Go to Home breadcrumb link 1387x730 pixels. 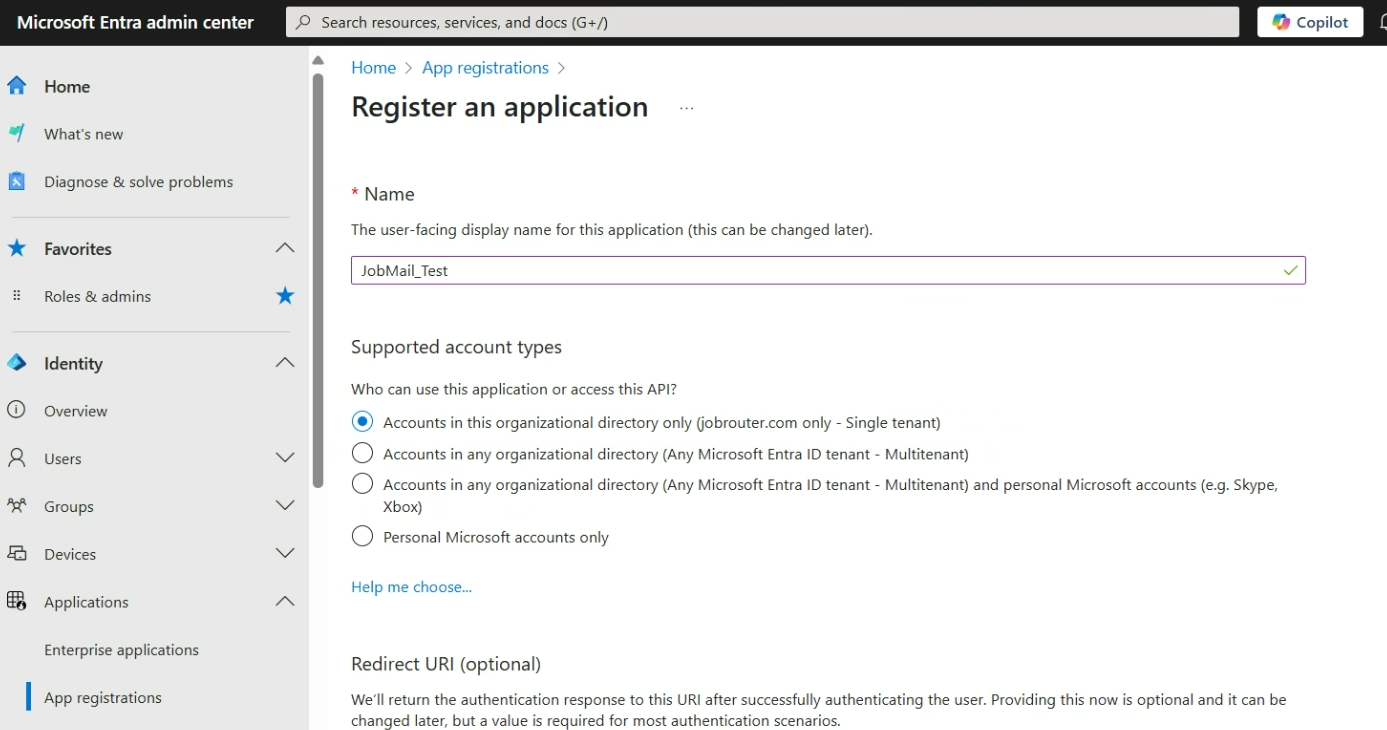(373, 67)
